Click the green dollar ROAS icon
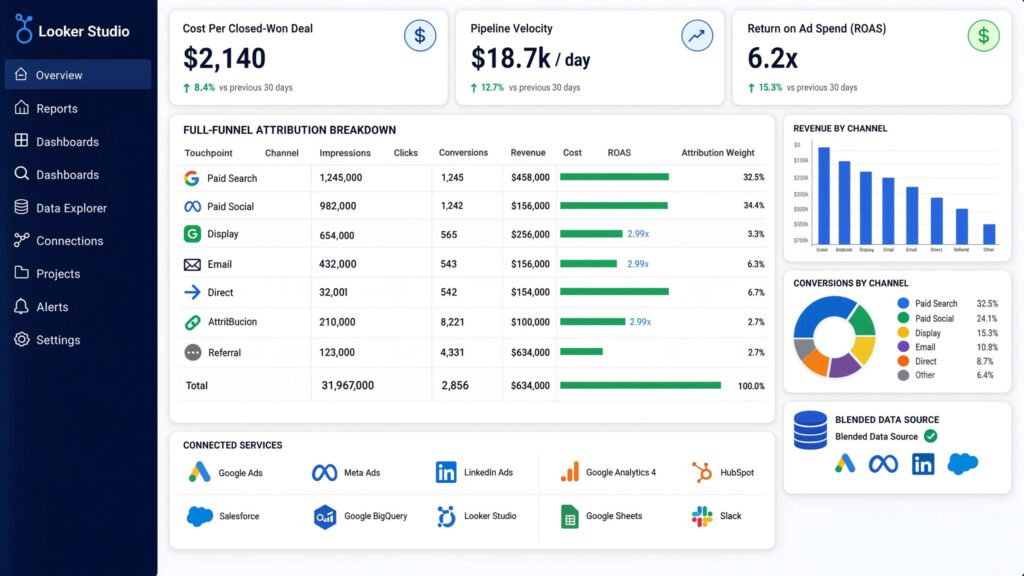 click(984, 36)
